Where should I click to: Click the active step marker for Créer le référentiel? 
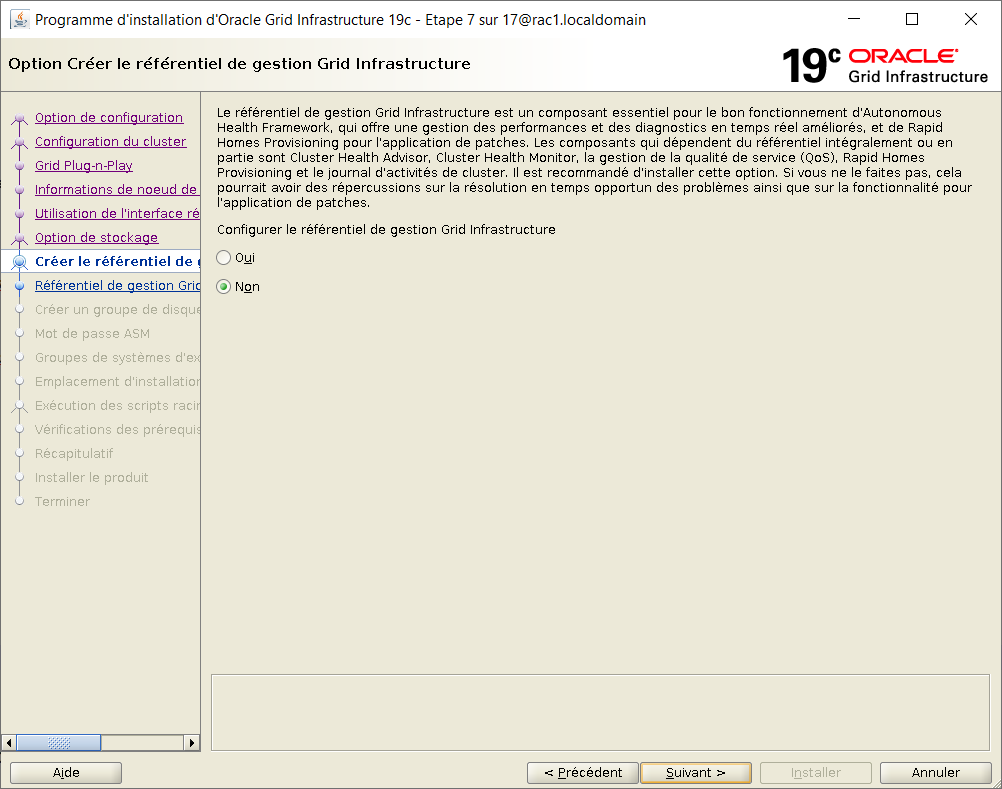tap(20, 262)
